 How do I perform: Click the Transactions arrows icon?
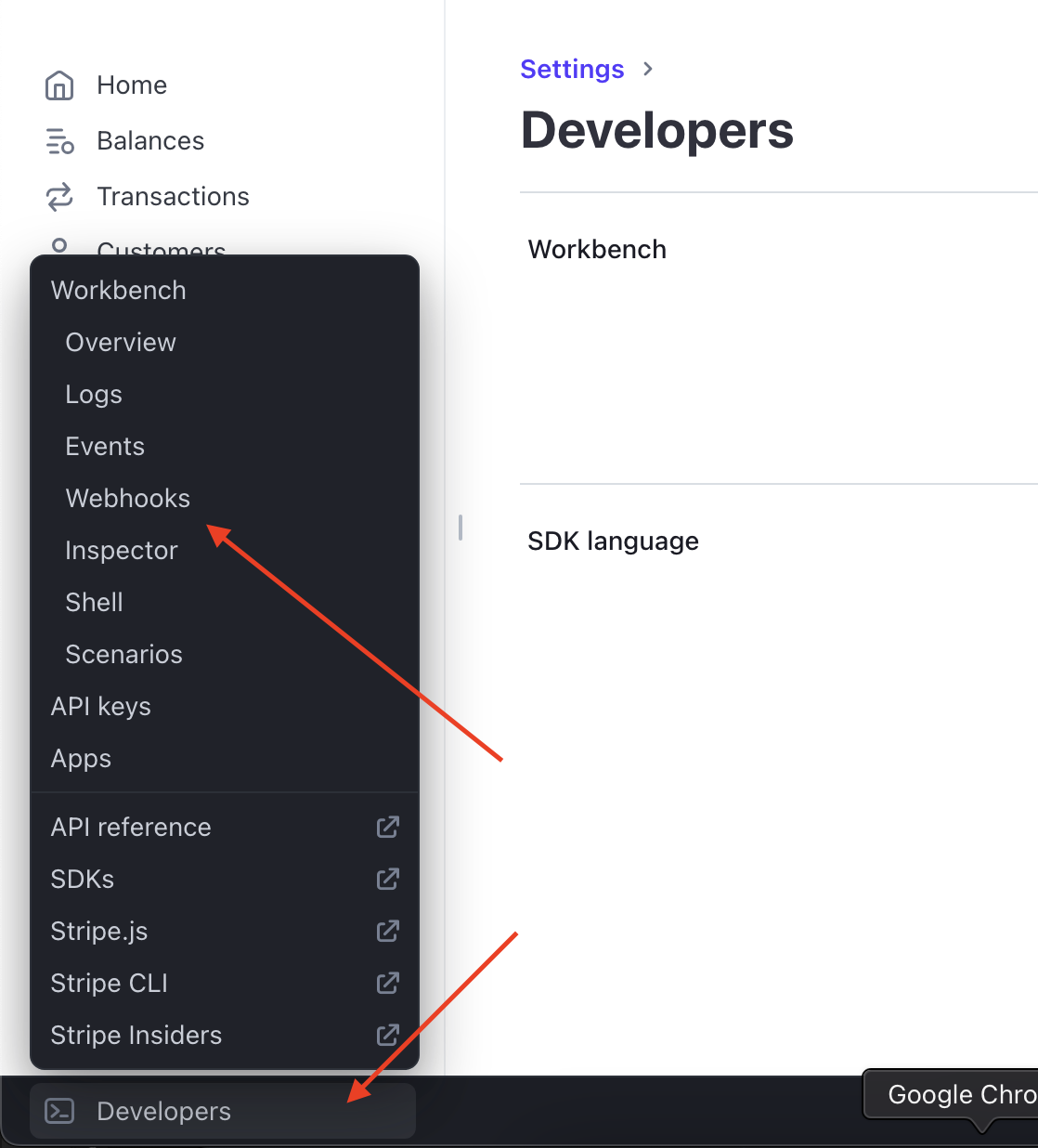59,197
